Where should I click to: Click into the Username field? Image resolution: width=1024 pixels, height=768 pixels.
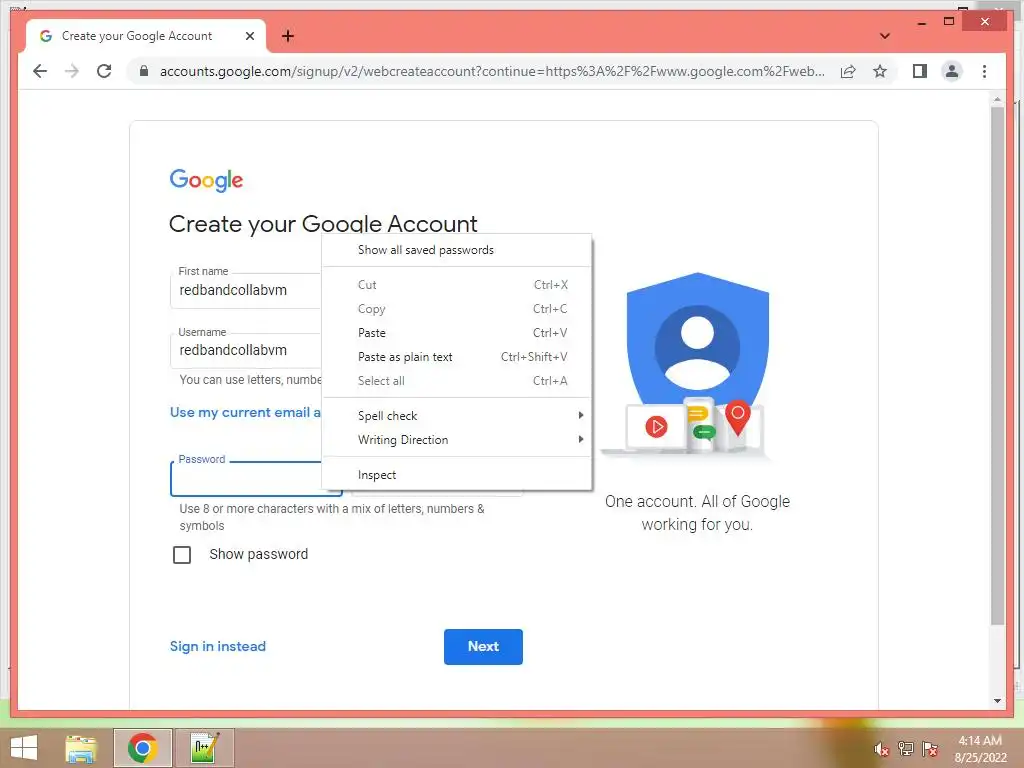click(x=246, y=351)
